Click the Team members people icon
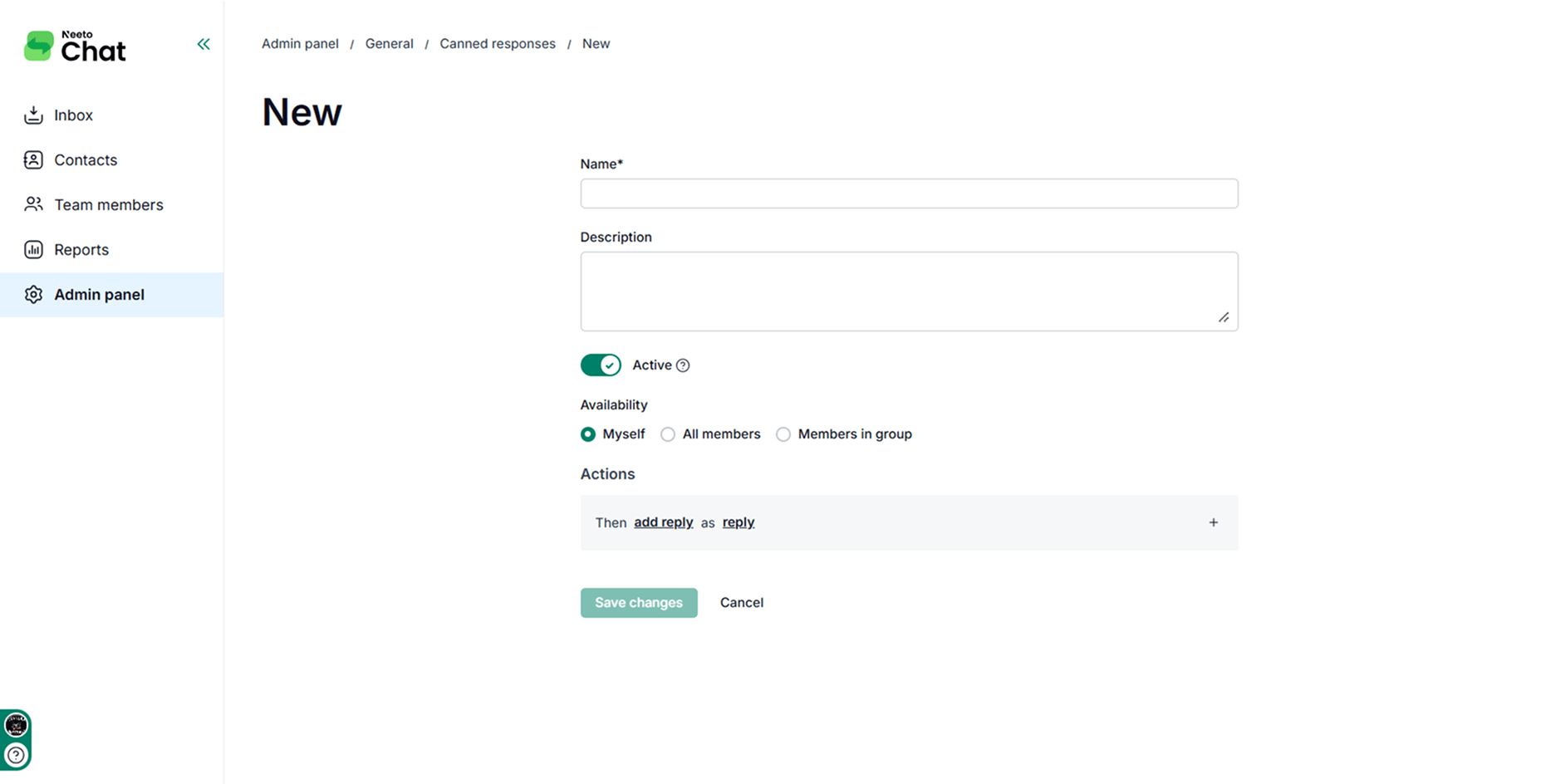Screen dimensions: 1546x784 coord(33,204)
